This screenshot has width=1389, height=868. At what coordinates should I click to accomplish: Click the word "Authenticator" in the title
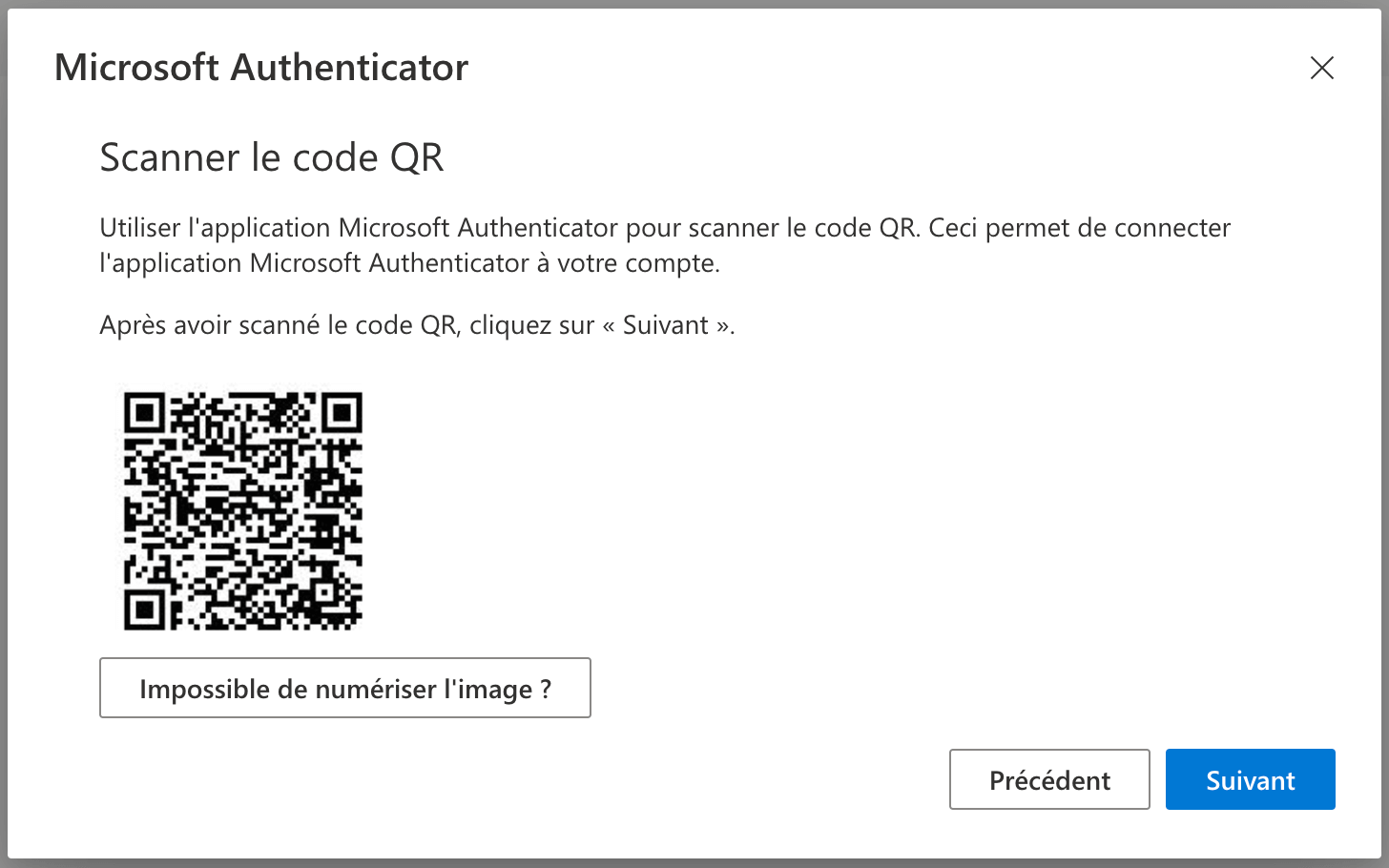point(349,68)
